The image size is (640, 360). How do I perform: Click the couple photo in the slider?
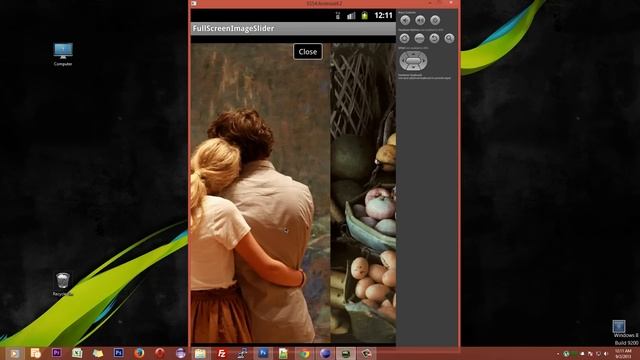pos(260,193)
